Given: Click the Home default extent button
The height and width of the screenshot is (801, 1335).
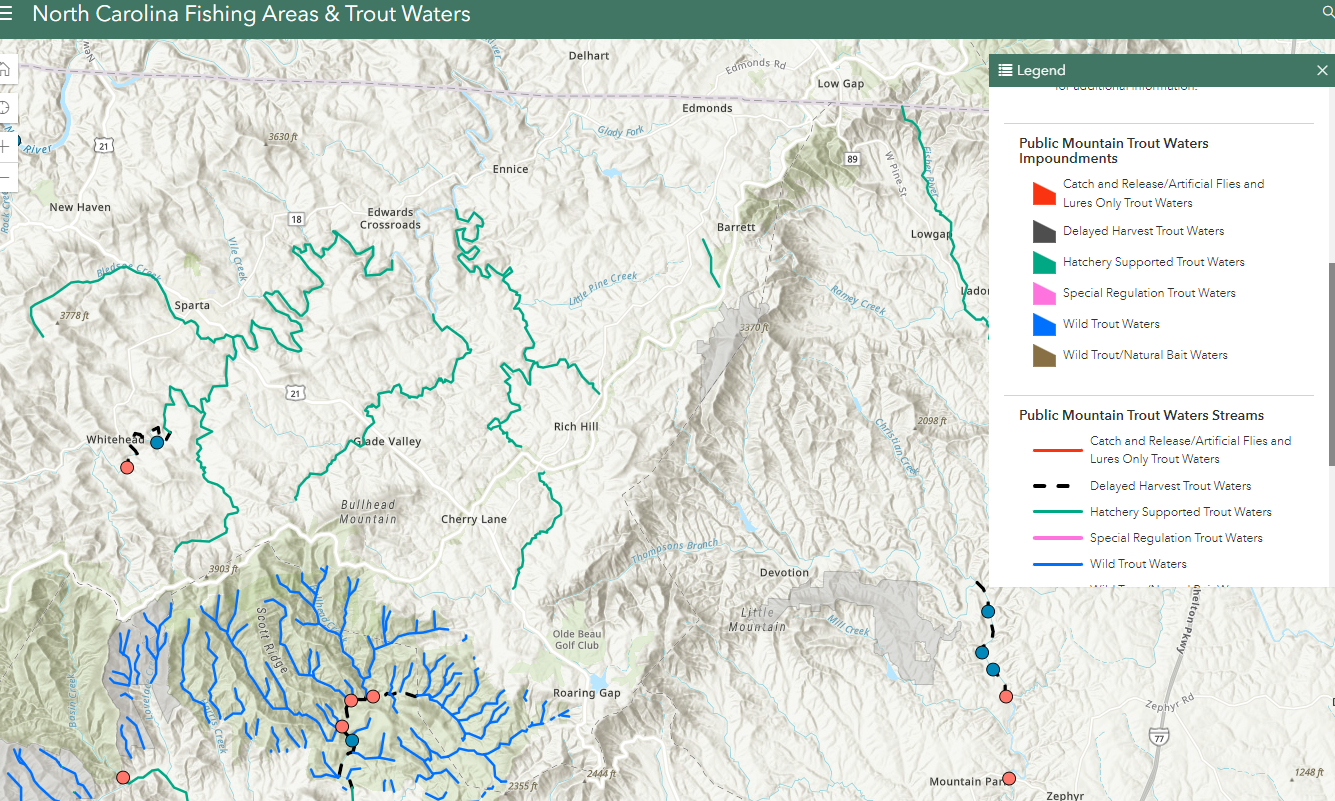Looking at the screenshot, I should 5,69.
